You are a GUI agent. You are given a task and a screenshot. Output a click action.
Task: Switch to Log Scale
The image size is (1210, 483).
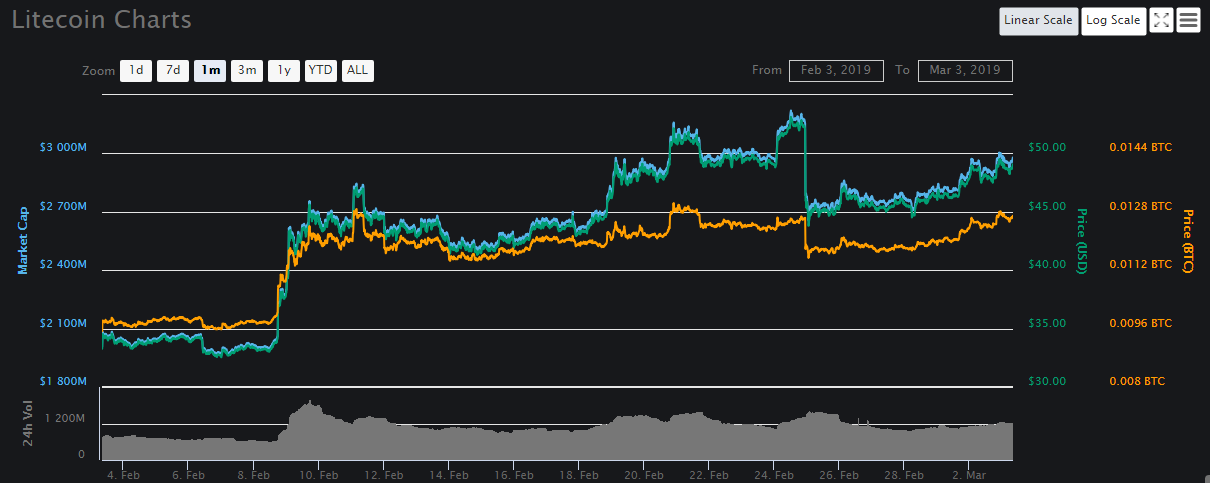coord(1113,20)
